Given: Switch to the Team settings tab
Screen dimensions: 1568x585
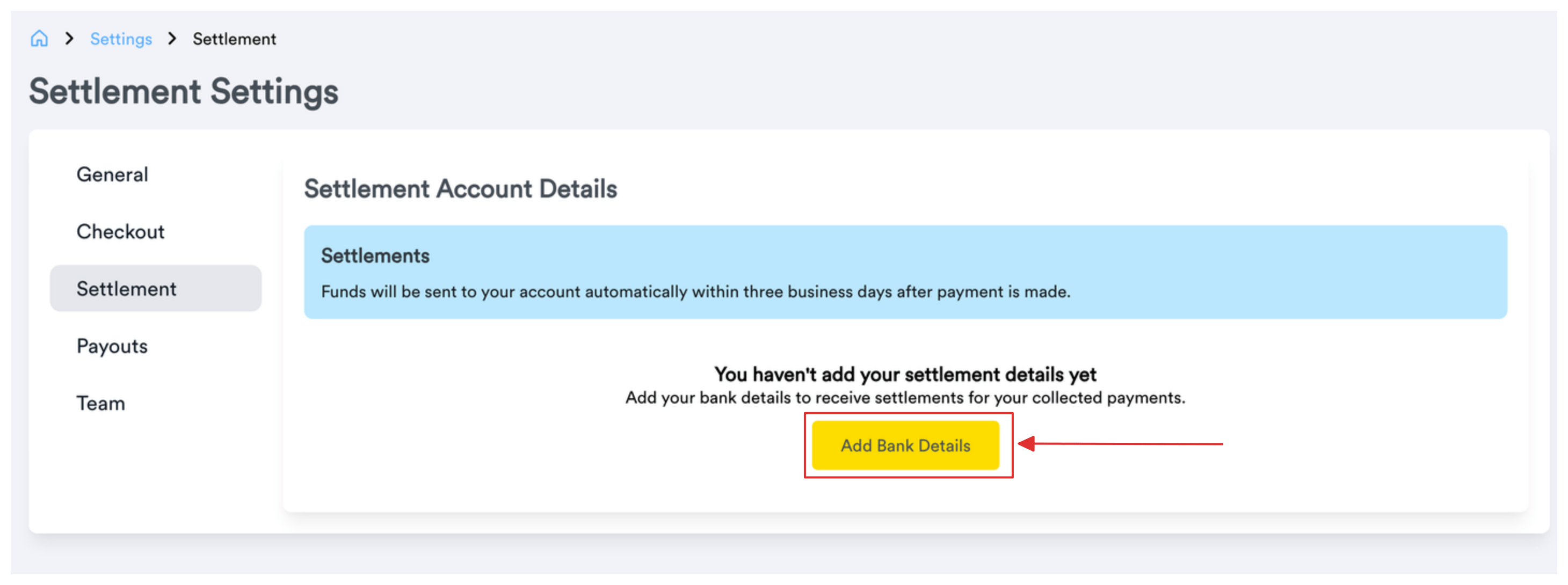Looking at the screenshot, I should pos(100,403).
